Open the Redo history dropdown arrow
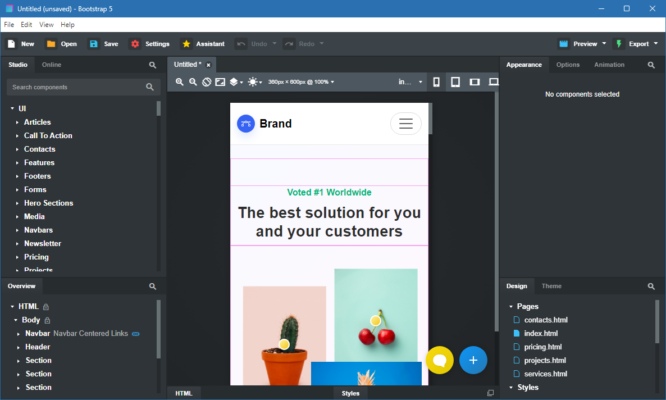666x400 pixels. click(322, 43)
